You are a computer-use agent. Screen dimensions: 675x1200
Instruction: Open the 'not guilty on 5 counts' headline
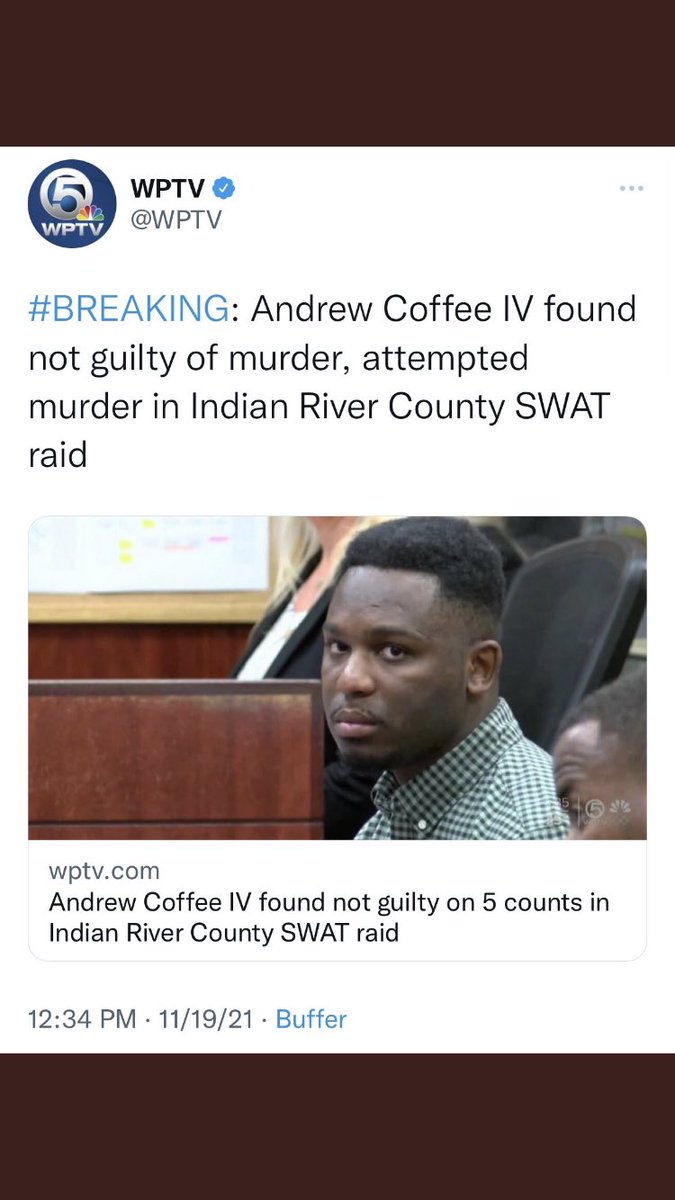point(329,918)
